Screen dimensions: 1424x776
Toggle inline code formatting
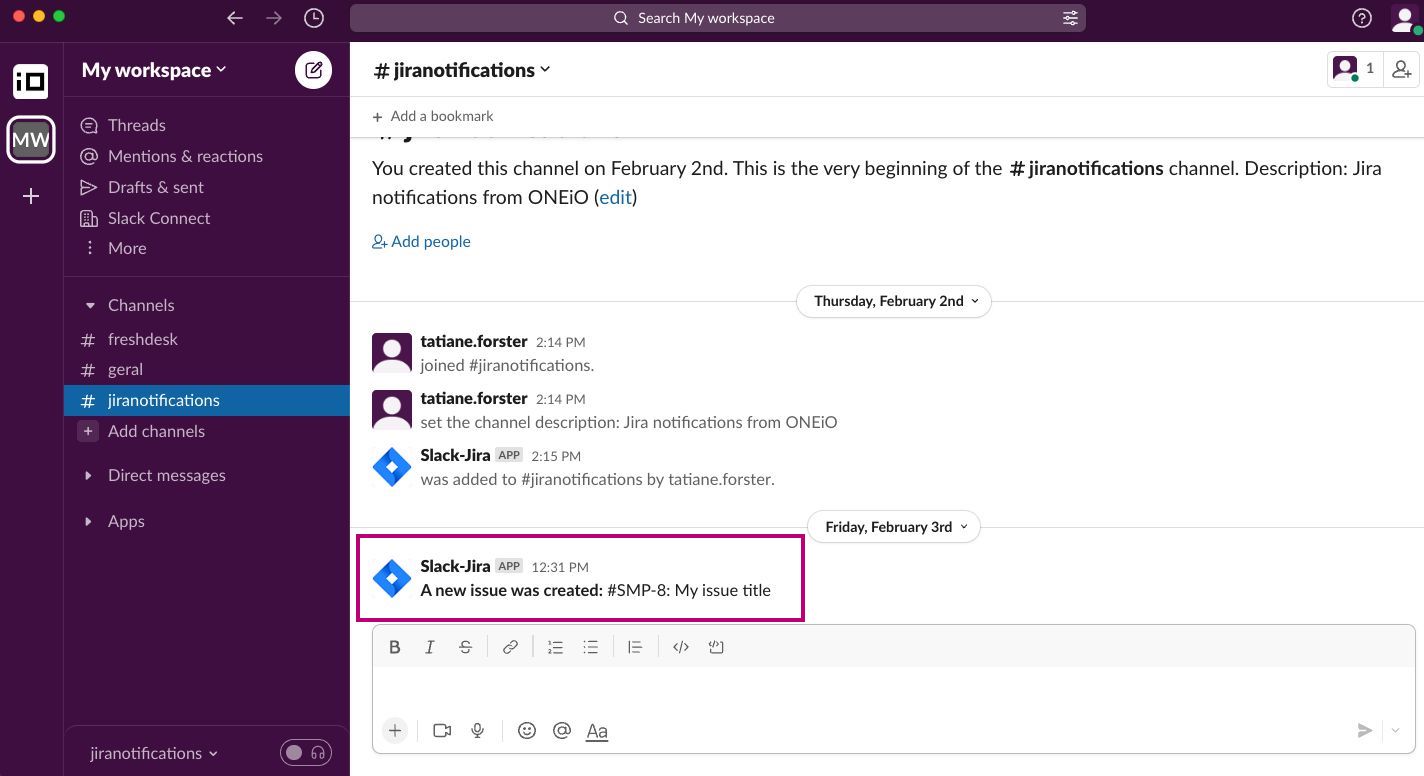coord(681,647)
